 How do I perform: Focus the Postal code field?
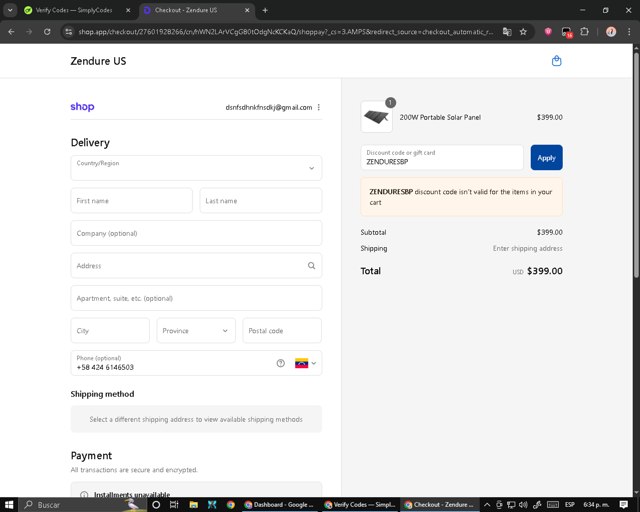(x=282, y=331)
